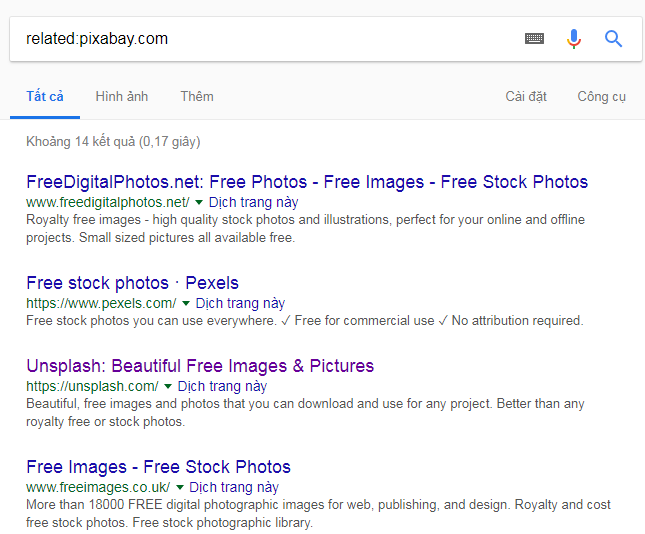The image size is (645, 534).
Task: Open Cài đặt settings menu
Action: [526, 96]
